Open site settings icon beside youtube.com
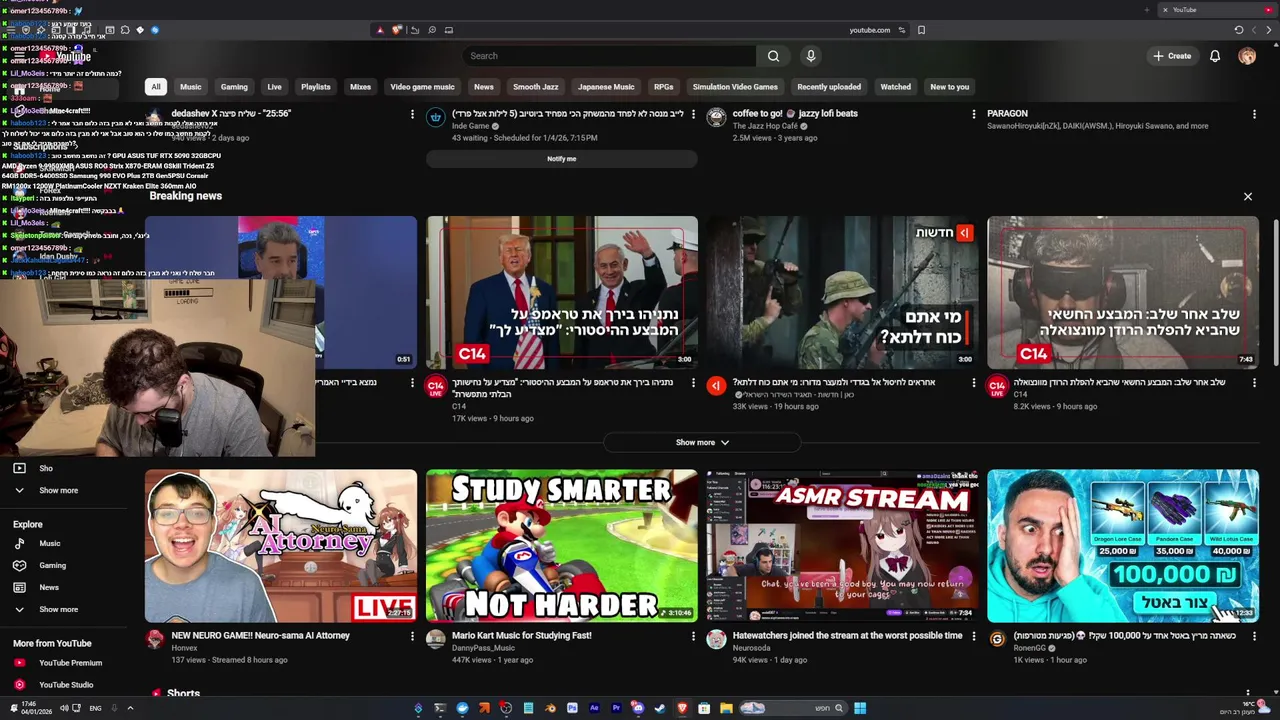Image resolution: width=1280 pixels, height=720 pixels. (x=902, y=30)
